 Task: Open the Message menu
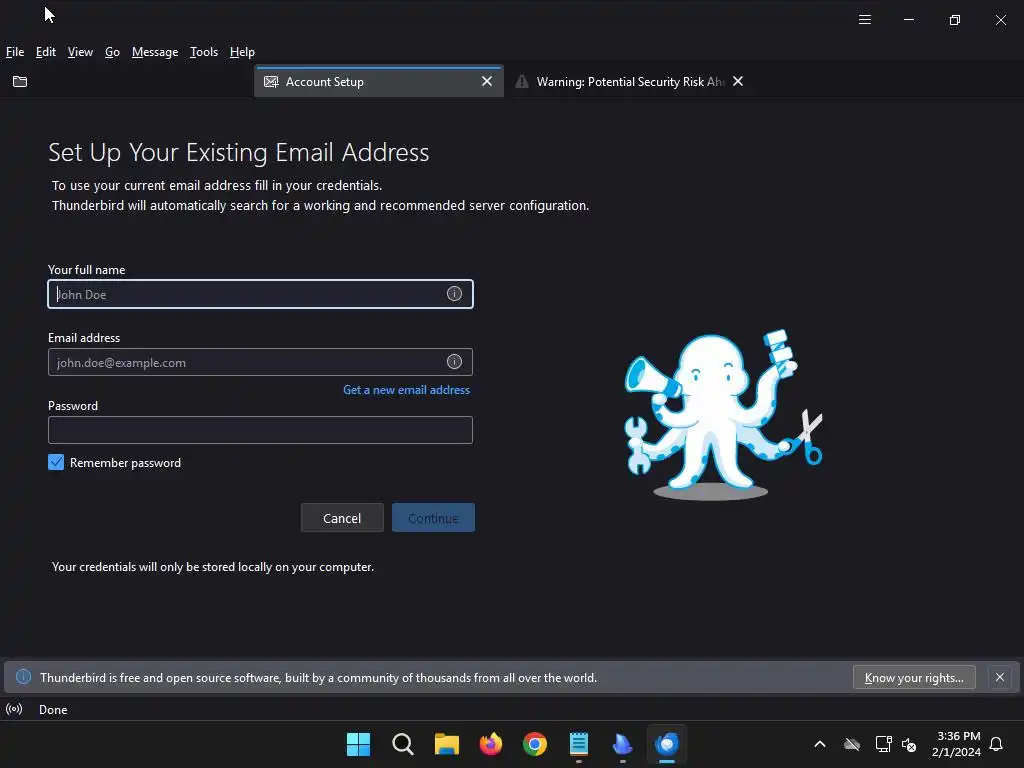click(x=155, y=52)
